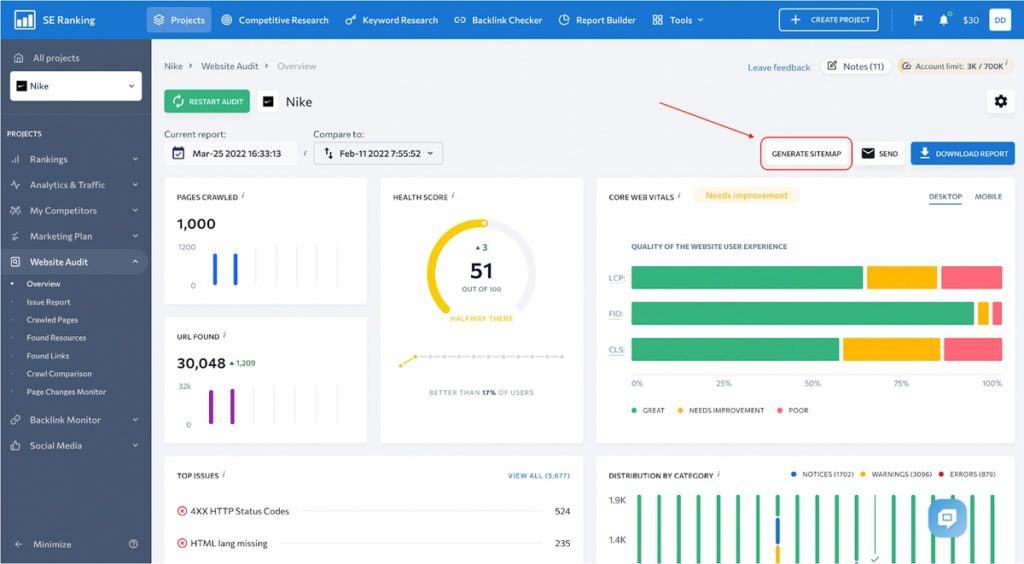Open the Projects top navigation tab
The image size is (1024, 564).
179,20
